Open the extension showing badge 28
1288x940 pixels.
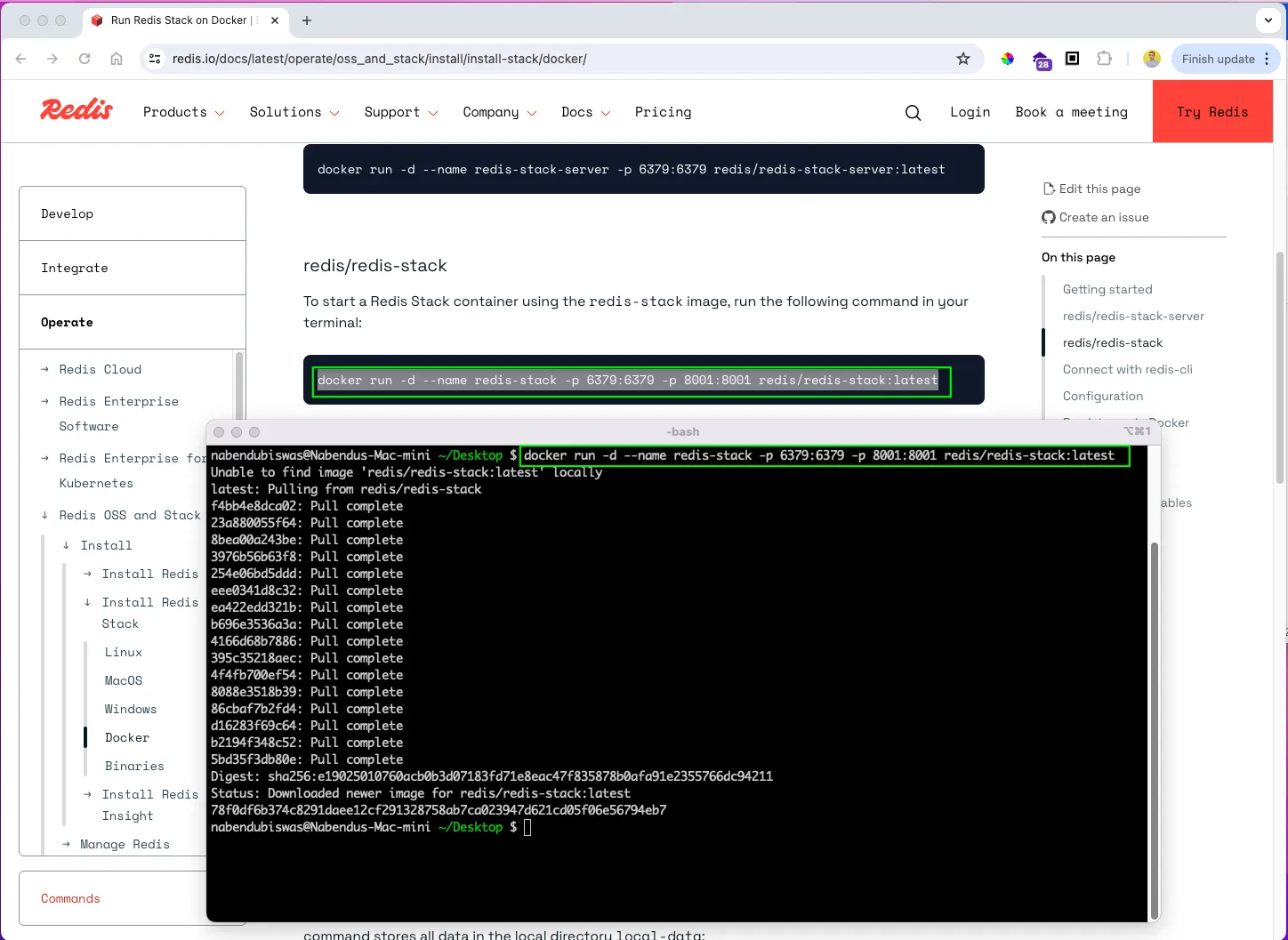(1042, 60)
